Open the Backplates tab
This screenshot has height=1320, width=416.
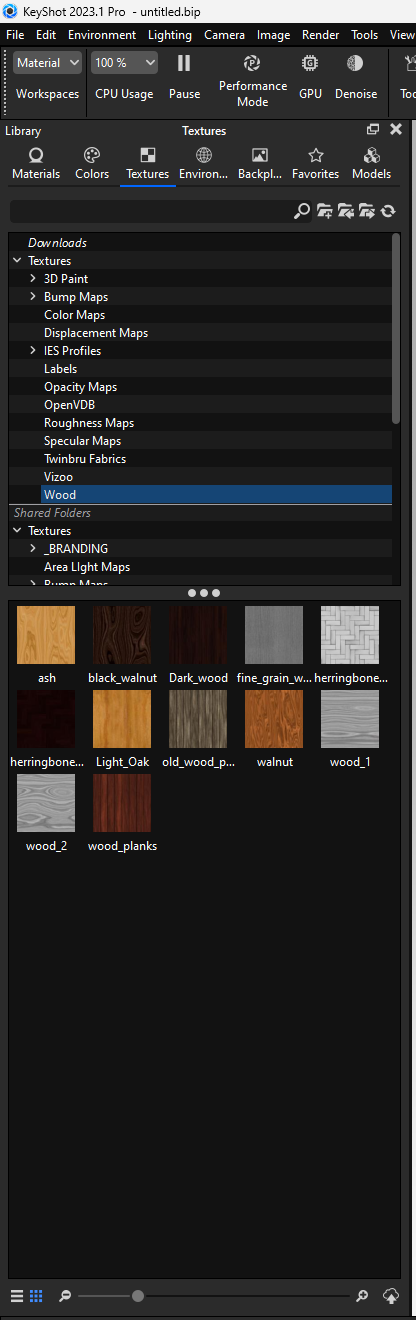pyautogui.click(x=260, y=163)
